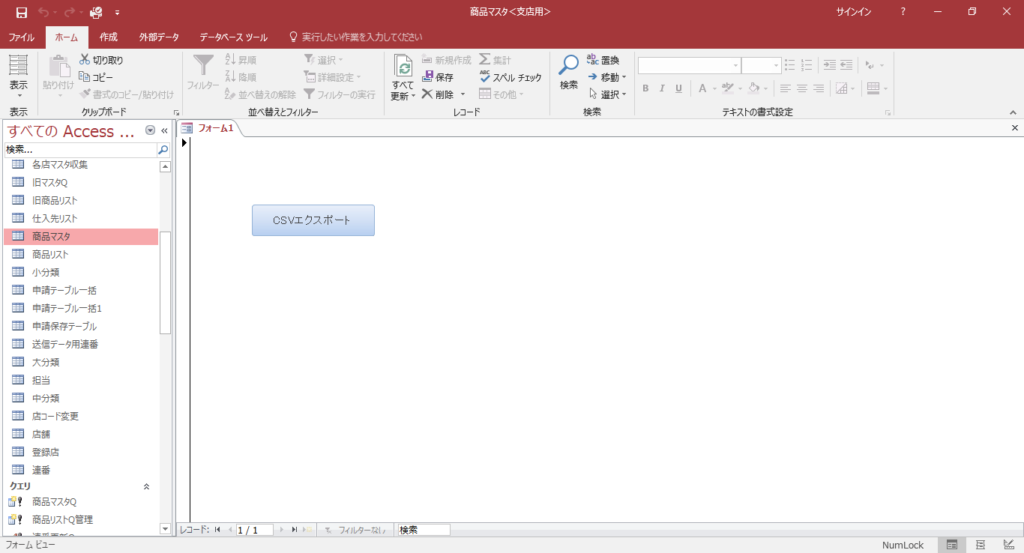Open navigation pane category dropdown arrow

(150, 131)
